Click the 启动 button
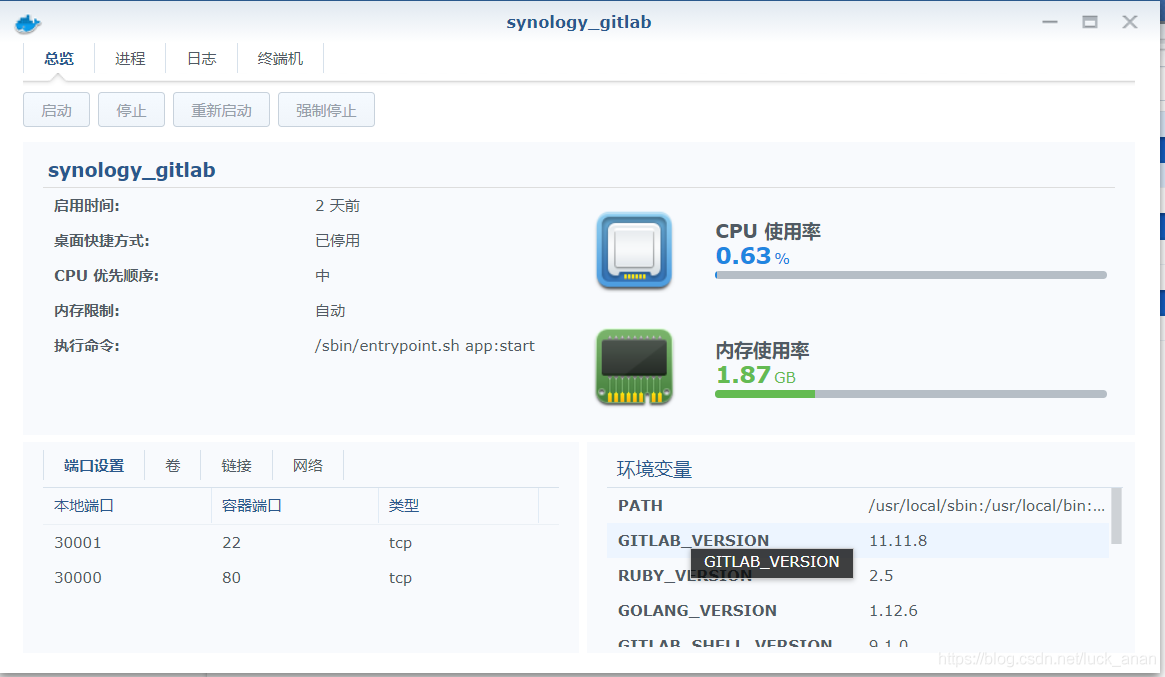This screenshot has height=677, width=1165. (x=56, y=110)
